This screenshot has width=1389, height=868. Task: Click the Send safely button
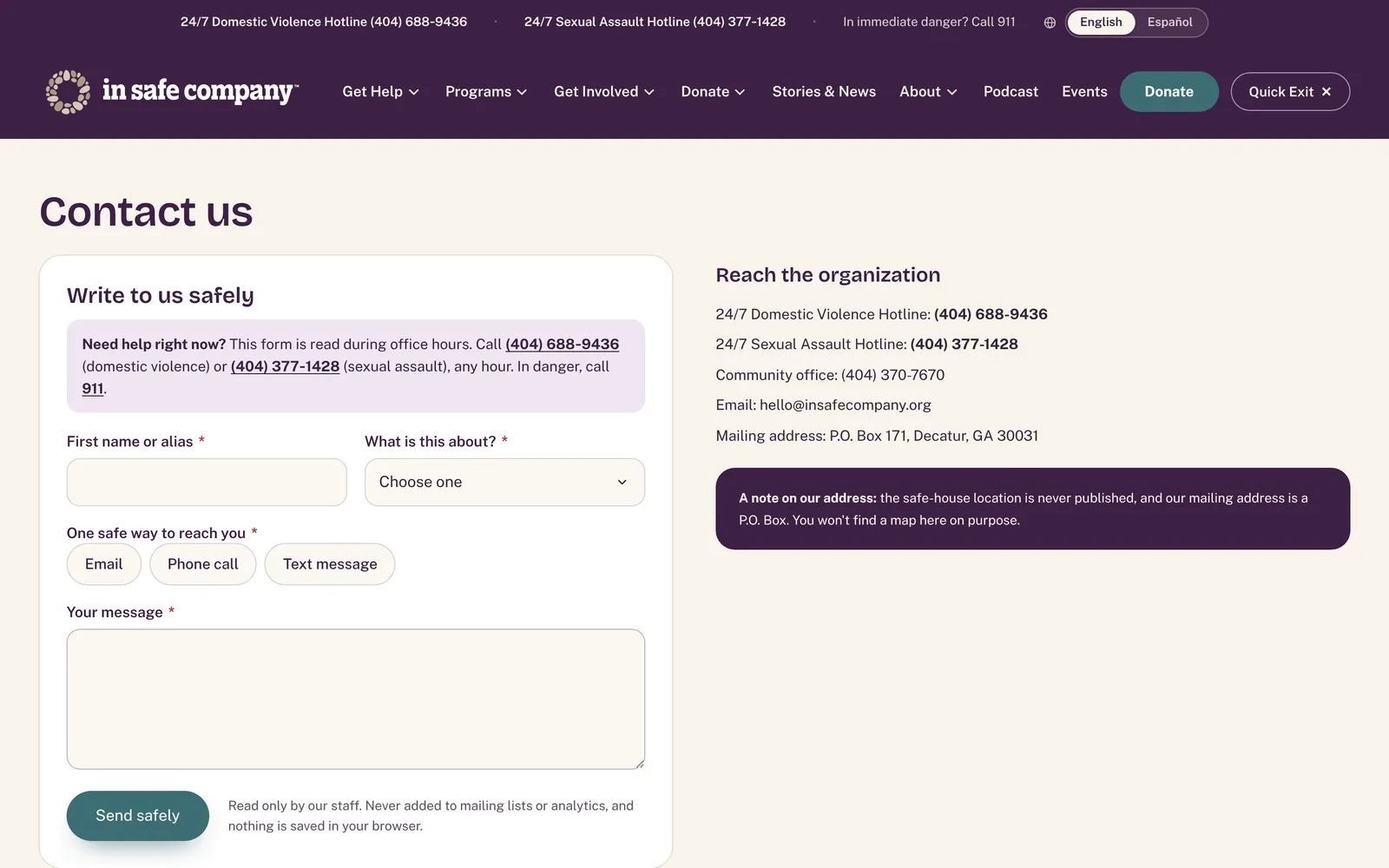pos(138,816)
